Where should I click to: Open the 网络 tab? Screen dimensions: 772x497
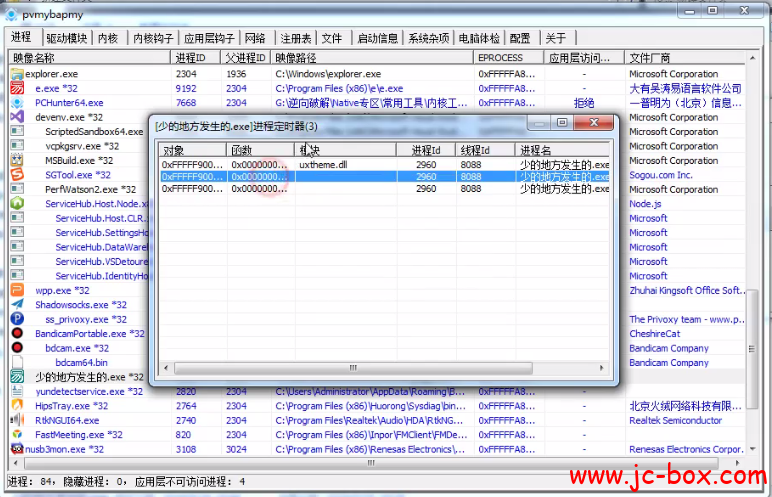[x=255, y=38]
